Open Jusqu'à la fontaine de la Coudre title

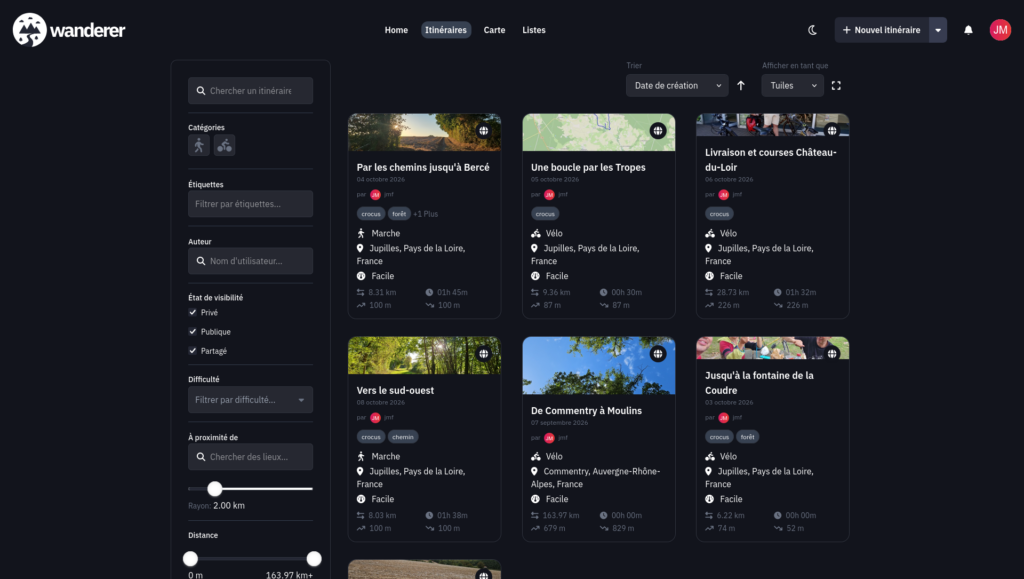(x=759, y=383)
